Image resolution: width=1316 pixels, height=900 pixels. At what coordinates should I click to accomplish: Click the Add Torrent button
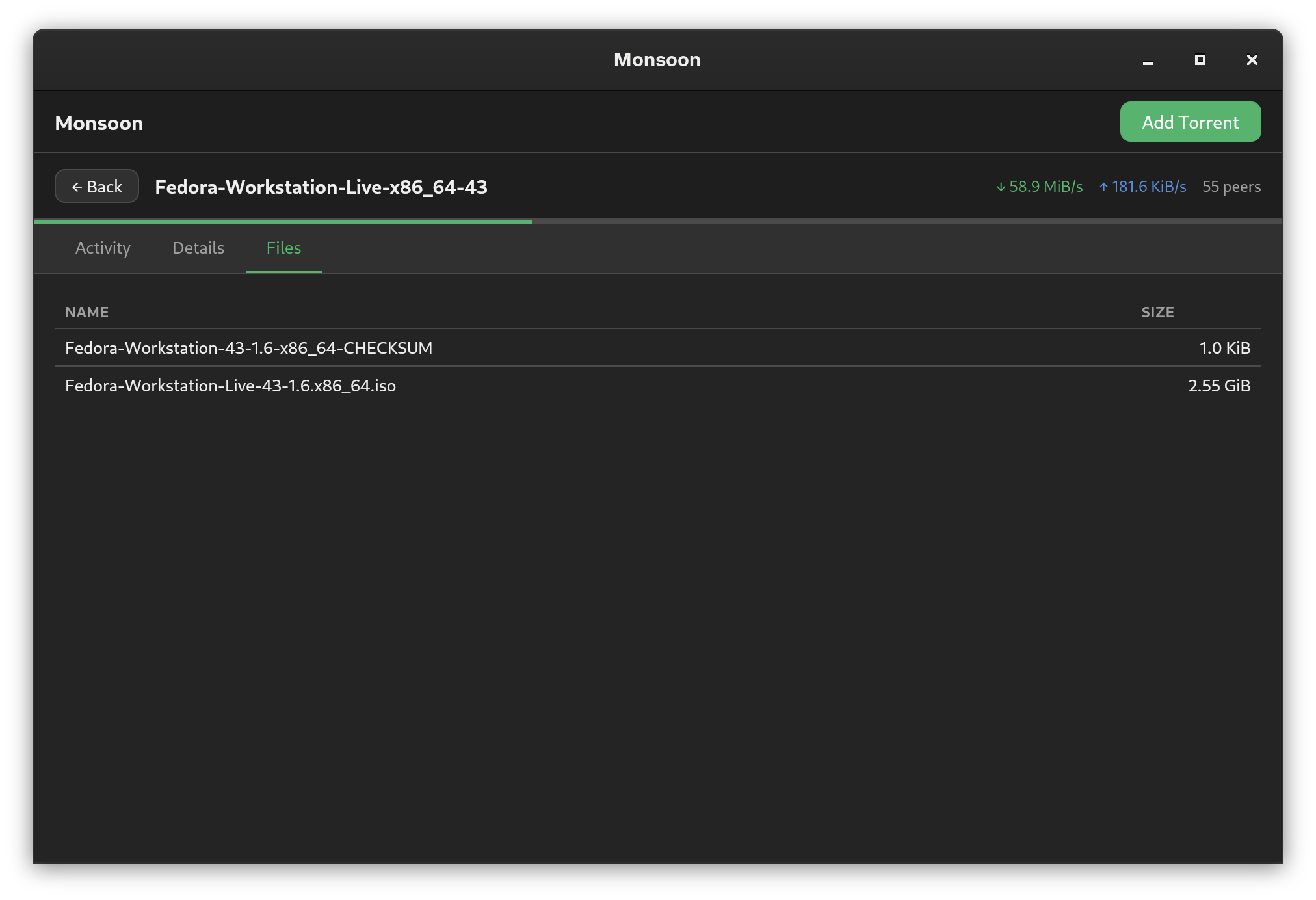click(1190, 122)
